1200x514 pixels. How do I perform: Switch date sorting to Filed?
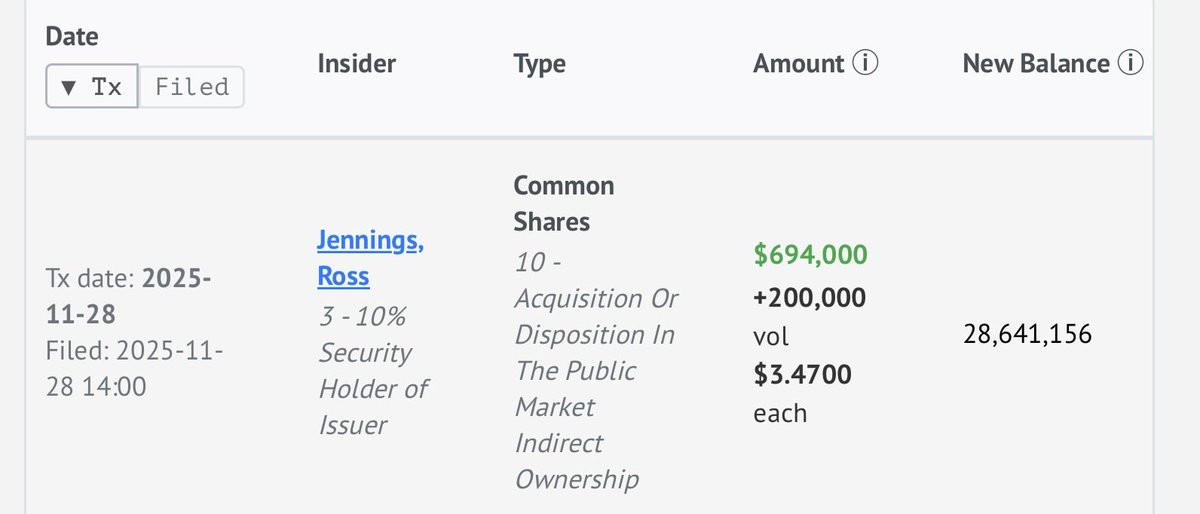[191, 87]
